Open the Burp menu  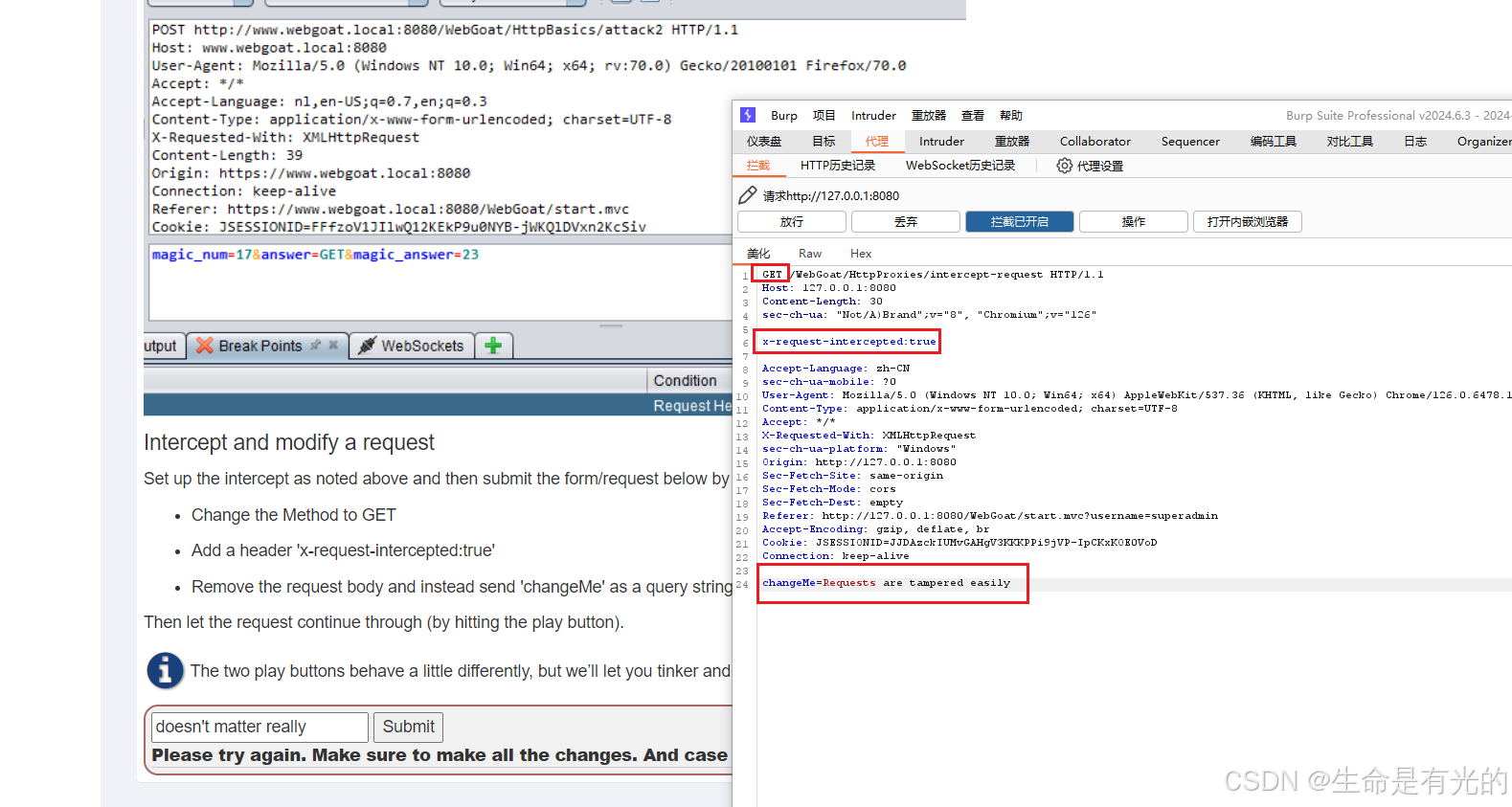click(783, 115)
